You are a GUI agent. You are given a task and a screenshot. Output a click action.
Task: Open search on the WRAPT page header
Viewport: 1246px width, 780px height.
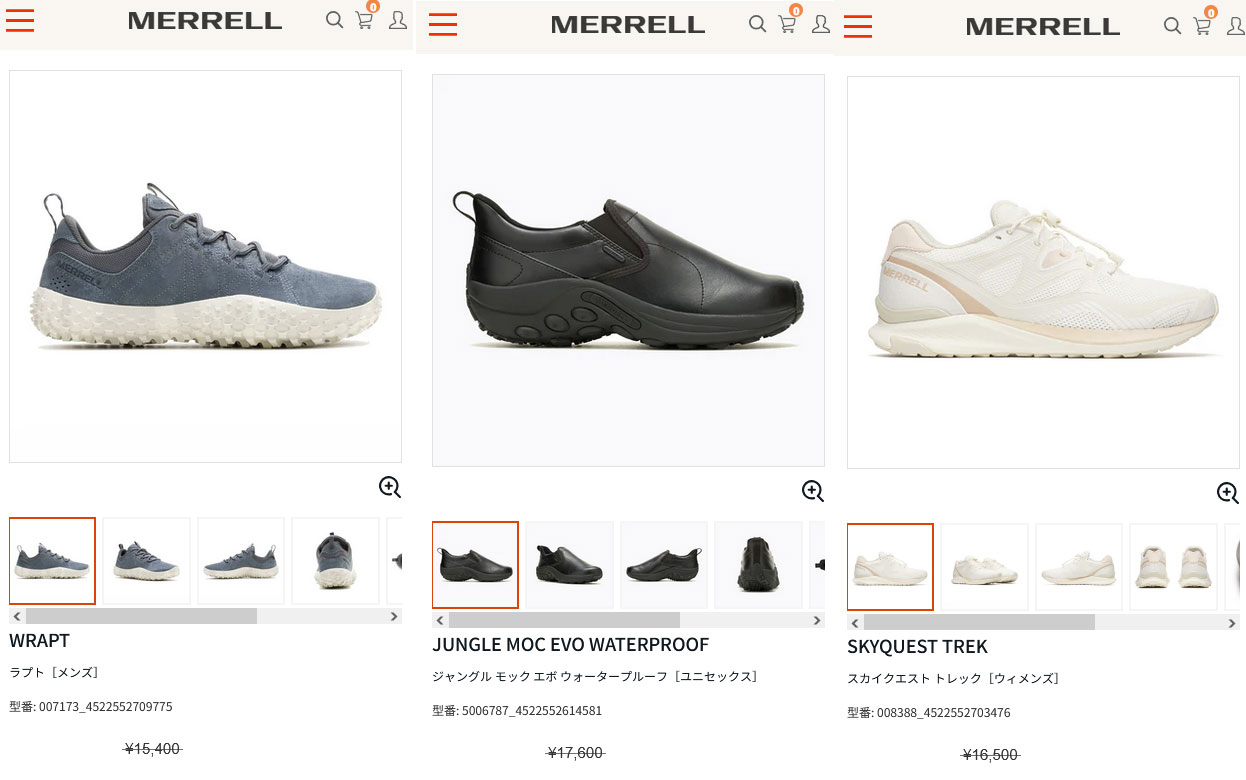click(x=334, y=20)
